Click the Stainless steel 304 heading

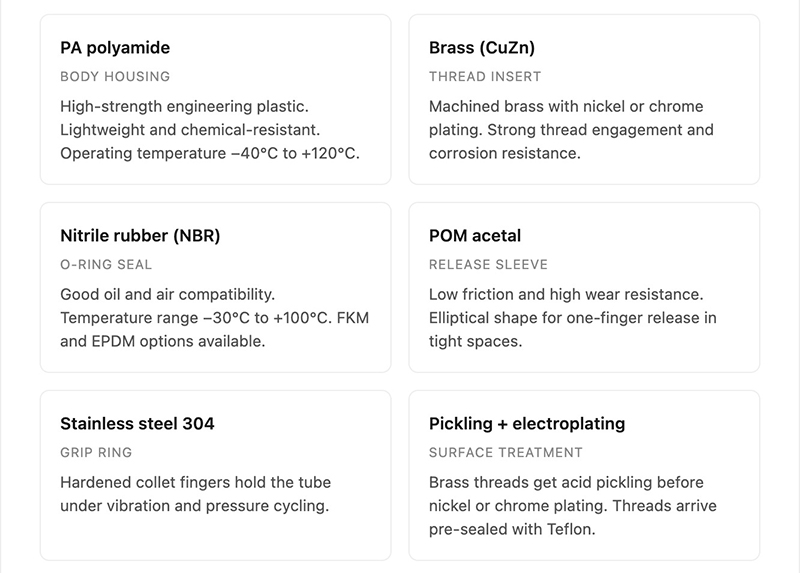[137, 423]
